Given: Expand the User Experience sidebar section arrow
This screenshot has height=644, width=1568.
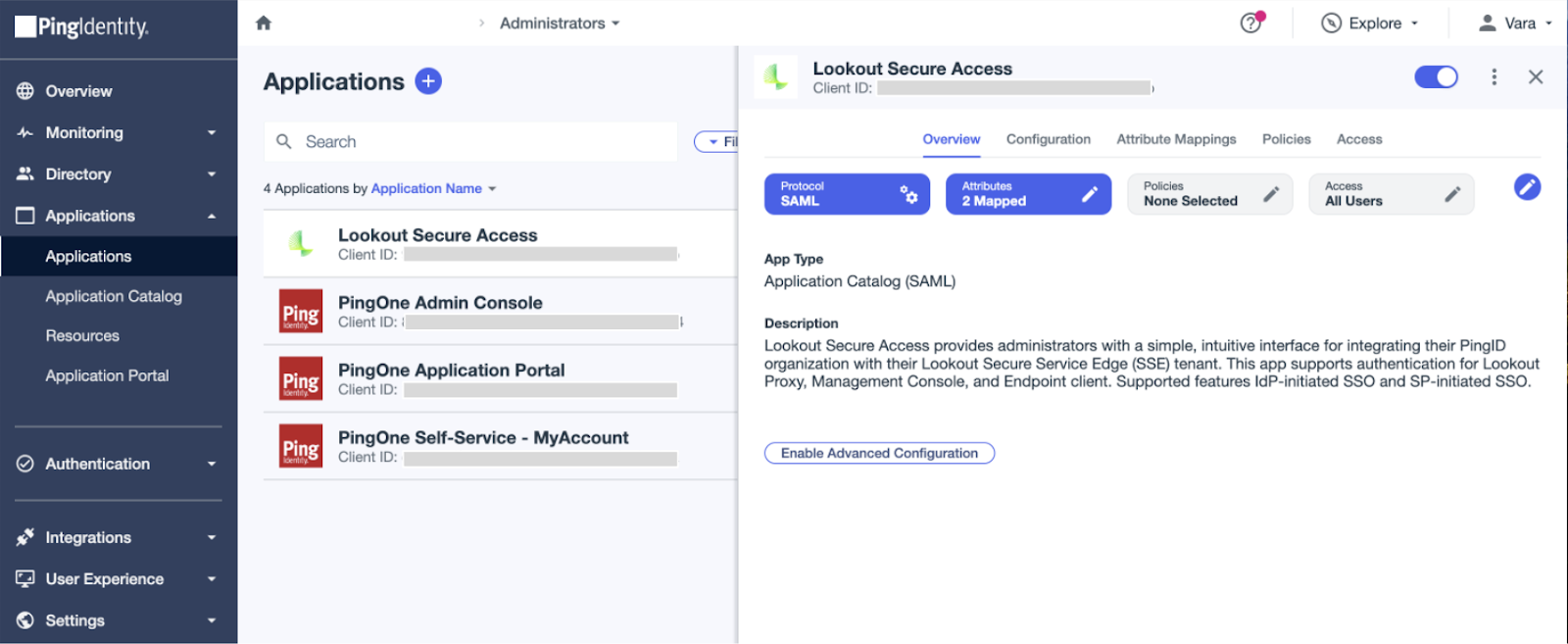Looking at the screenshot, I should (x=212, y=579).
